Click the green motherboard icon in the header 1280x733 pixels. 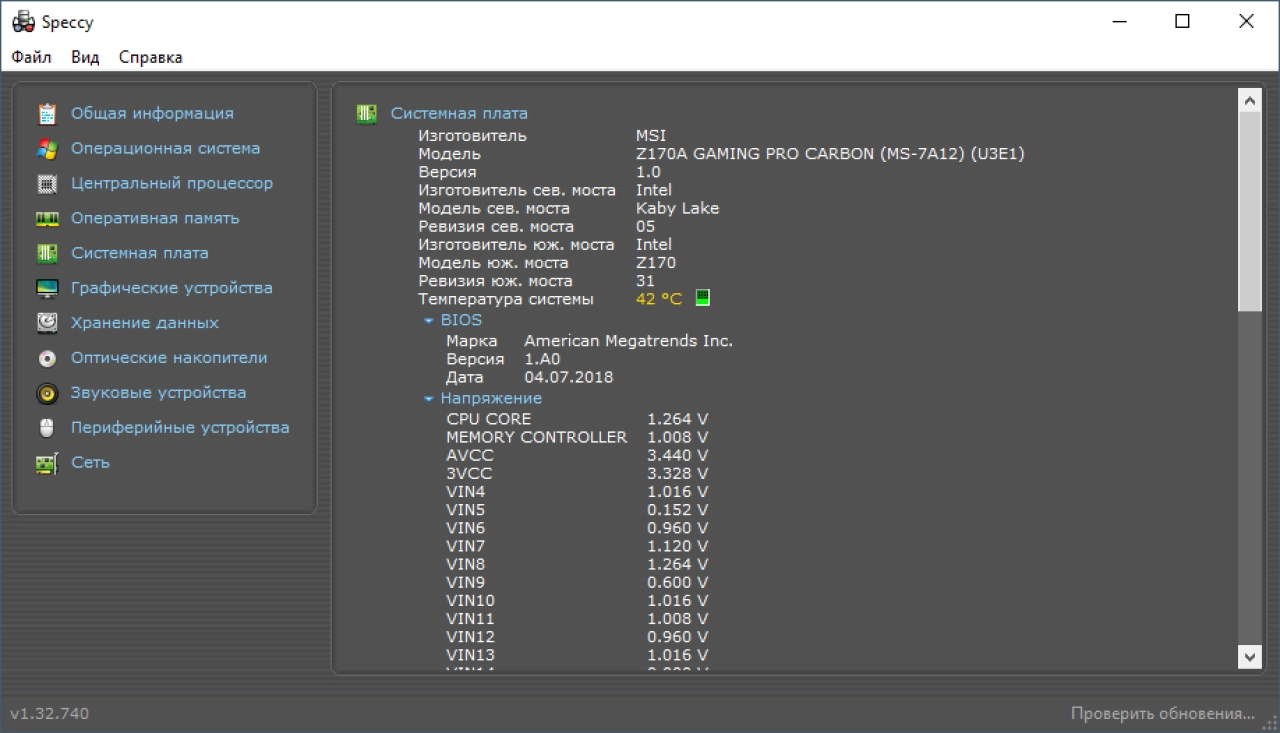[367, 114]
